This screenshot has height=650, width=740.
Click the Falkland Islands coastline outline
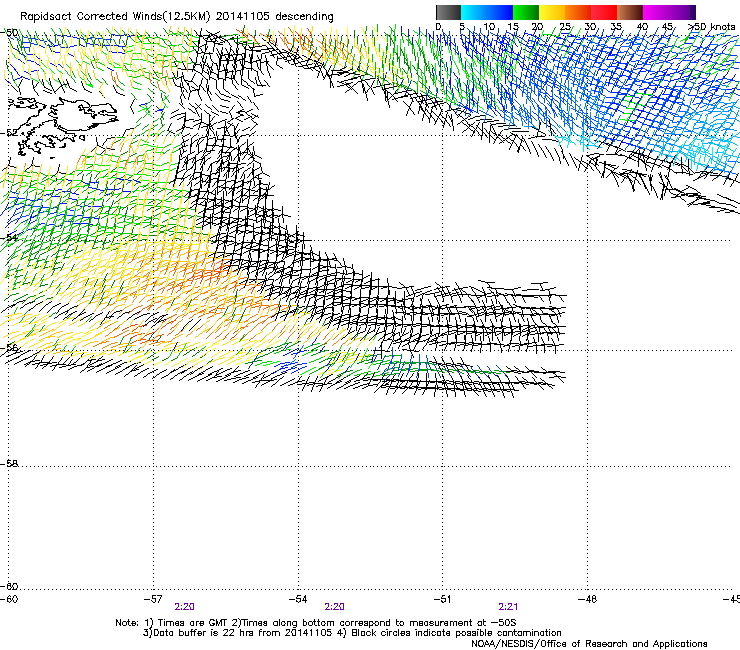click(x=64, y=125)
